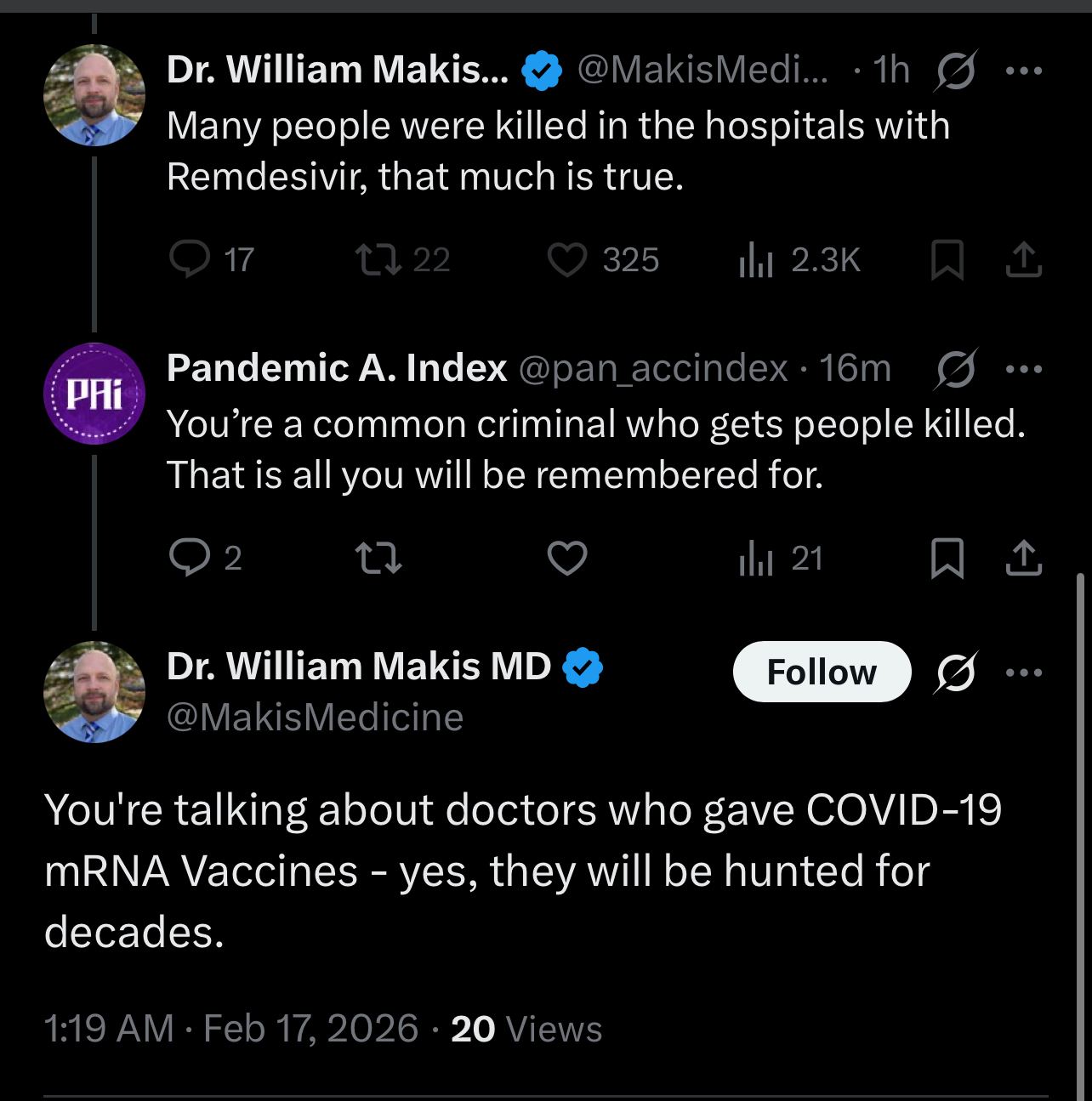
Task: Open more options on the first tweet
Action: pyautogui.click(x=1023, y=71)
